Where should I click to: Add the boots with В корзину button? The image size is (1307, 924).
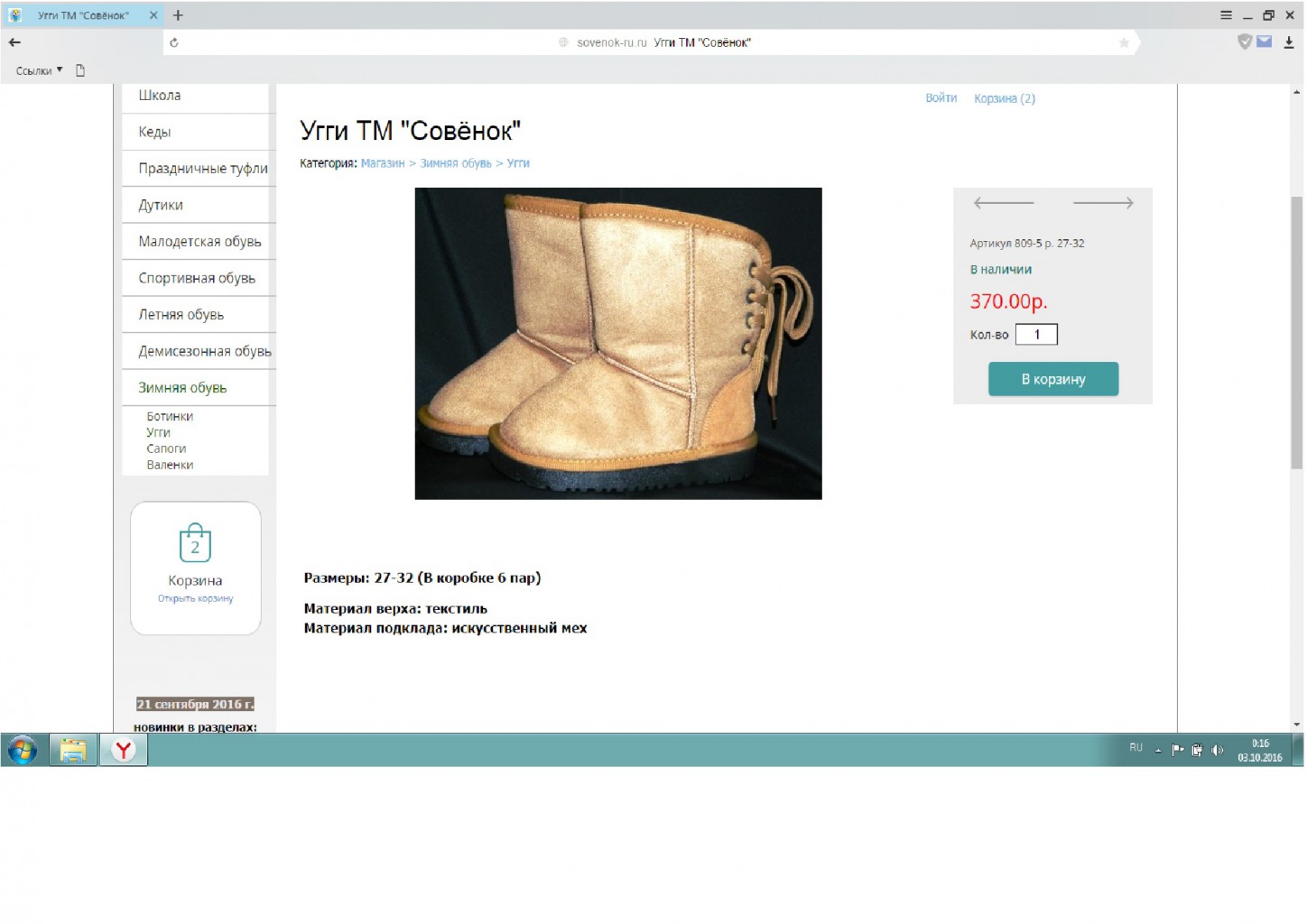pyautogui.click(x=1053, y=380)
